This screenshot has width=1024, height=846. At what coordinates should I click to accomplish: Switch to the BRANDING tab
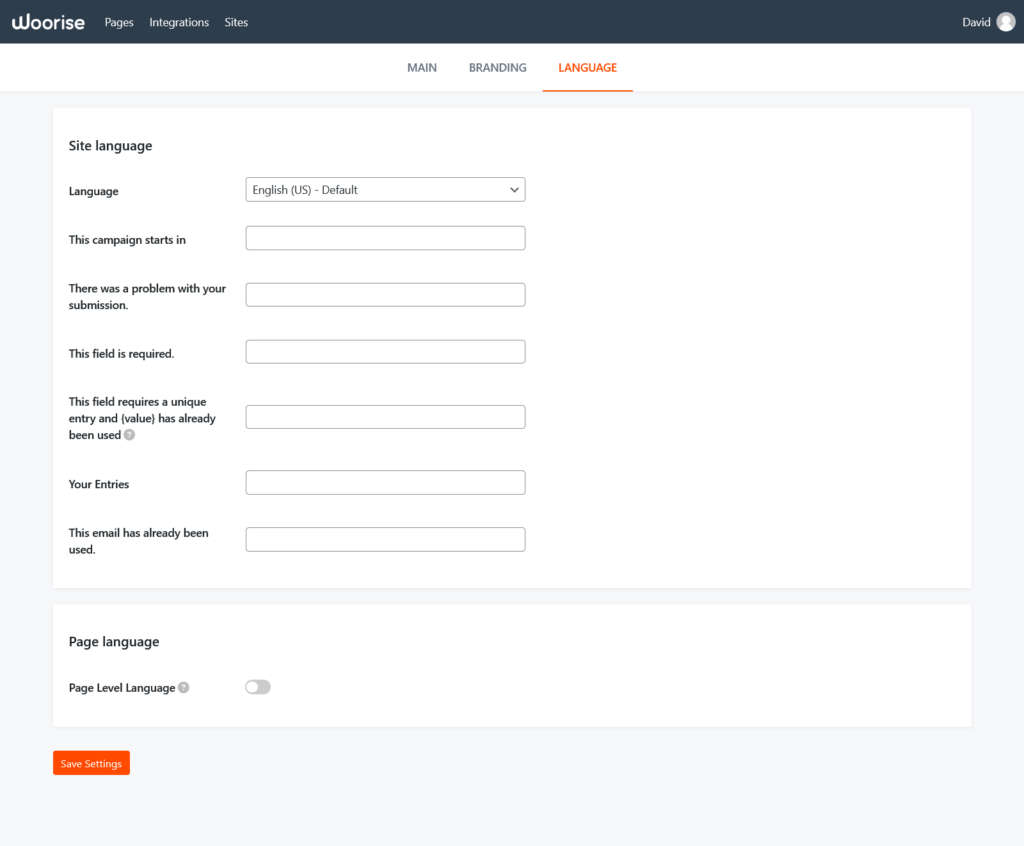point(498,68)
